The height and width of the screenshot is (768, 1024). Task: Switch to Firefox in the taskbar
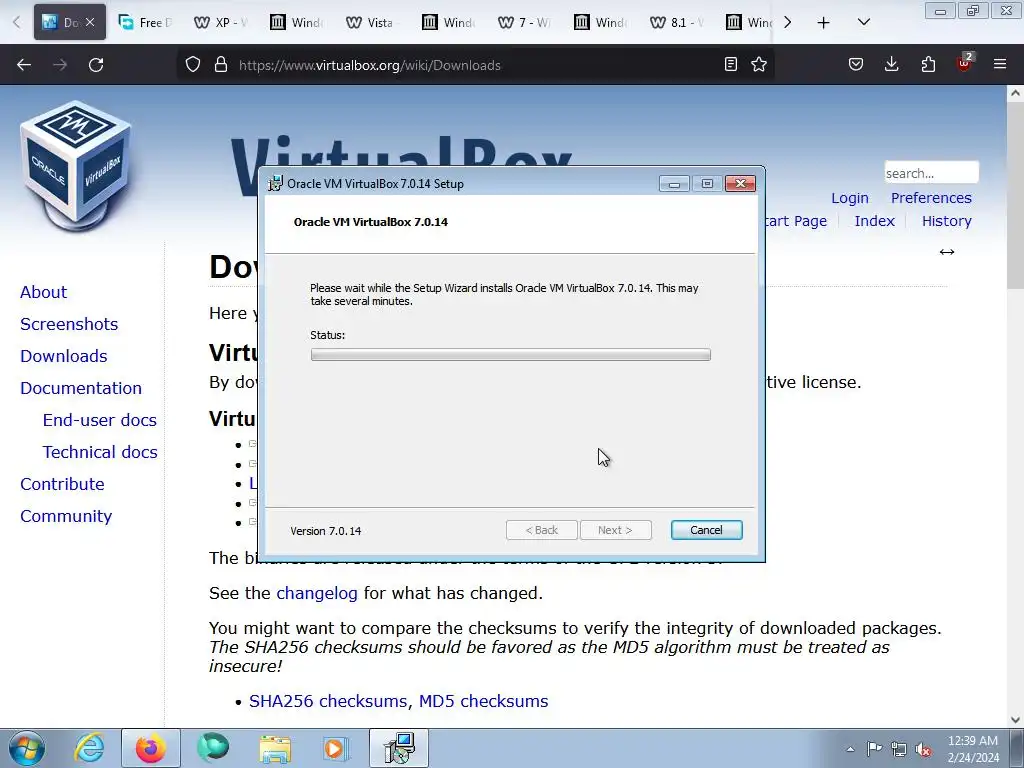[151, 748]
